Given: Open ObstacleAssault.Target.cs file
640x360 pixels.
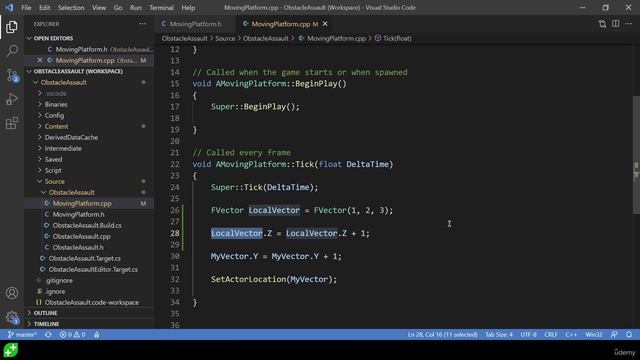Looking at the screenshot, I should tap(90, 259).
